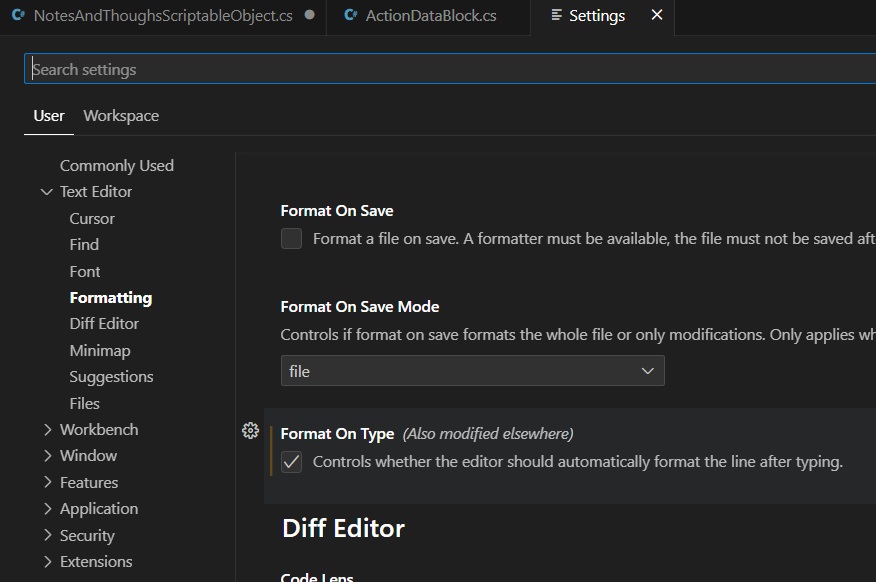This screenshot has height=582, width=876.
Task: Open the Format On Save Mode dropdown
Action: click(472, 371)
